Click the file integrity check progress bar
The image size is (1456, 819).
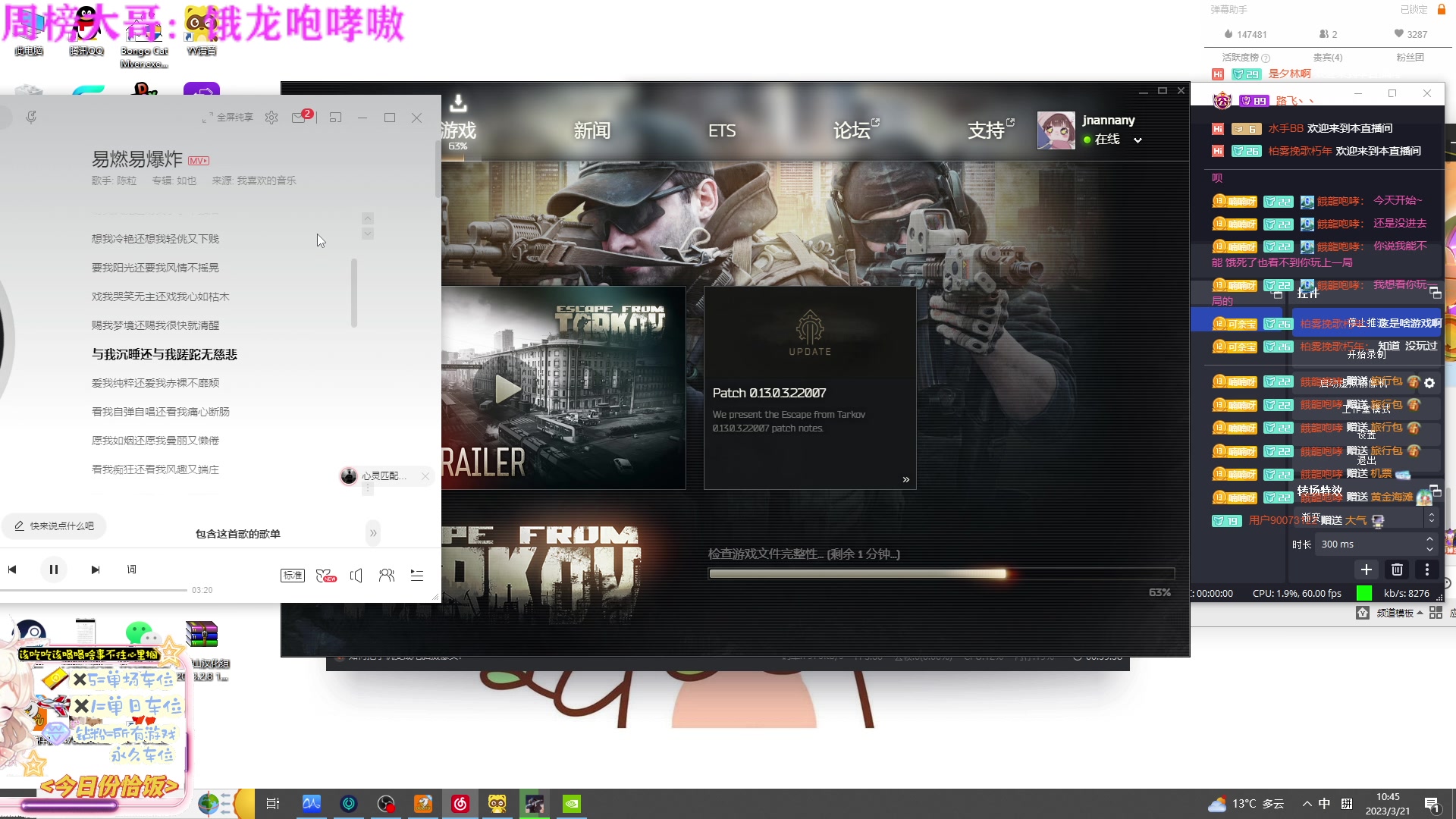941,574
